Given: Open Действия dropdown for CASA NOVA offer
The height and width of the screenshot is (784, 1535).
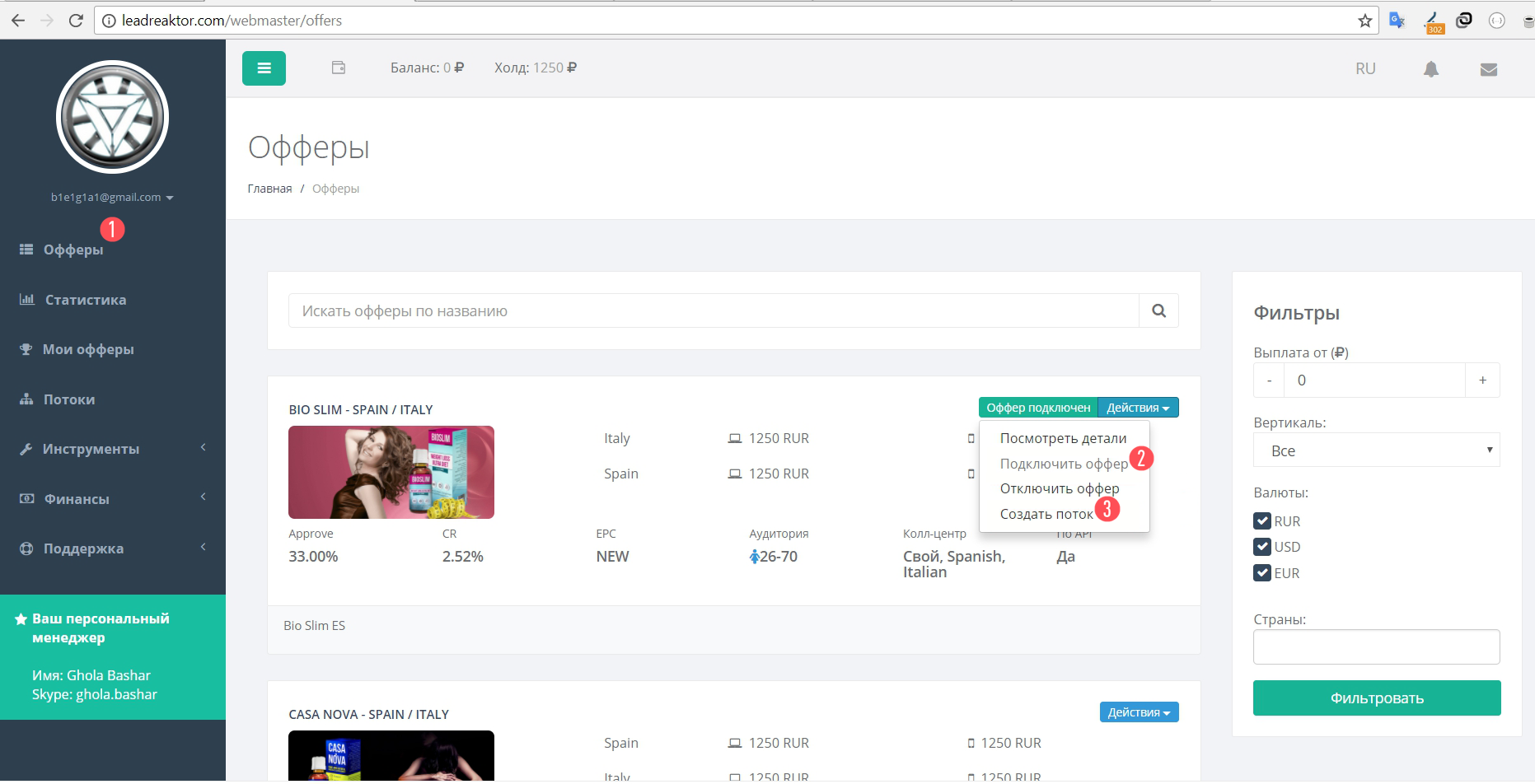Looking at the screenshot, I should 1139,712.
